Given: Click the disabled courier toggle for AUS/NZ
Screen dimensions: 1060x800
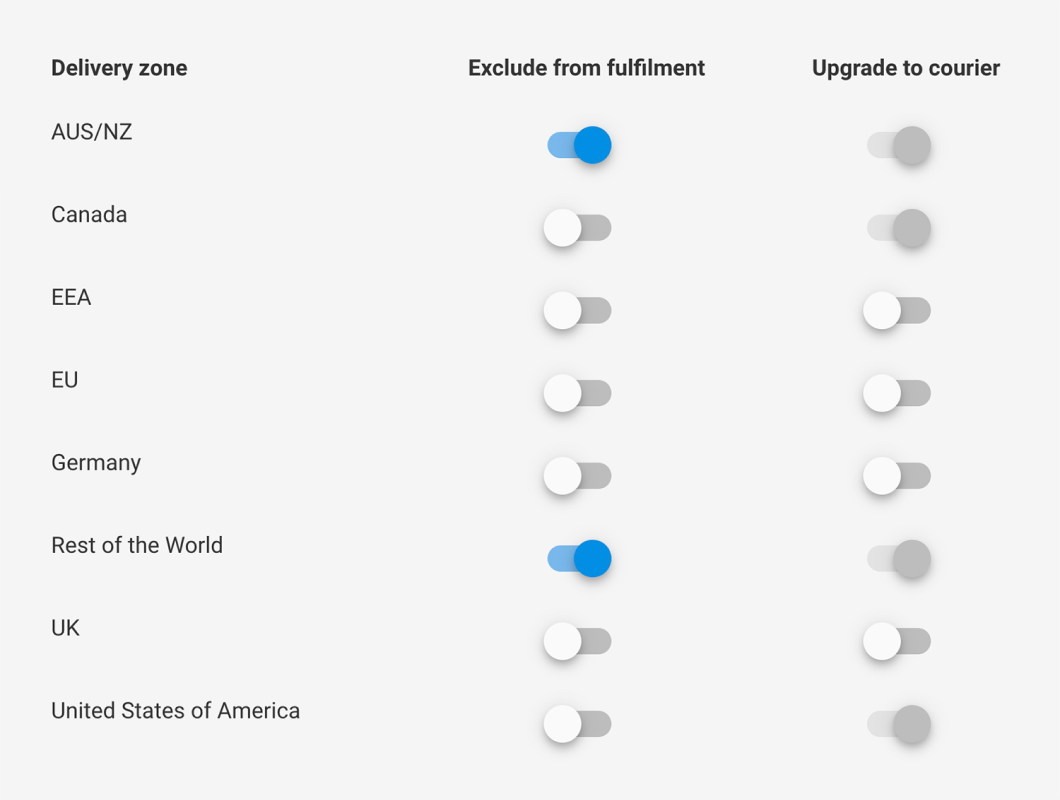Looking at the screenshot, I should pyautogui.click(x=899, y=145).
